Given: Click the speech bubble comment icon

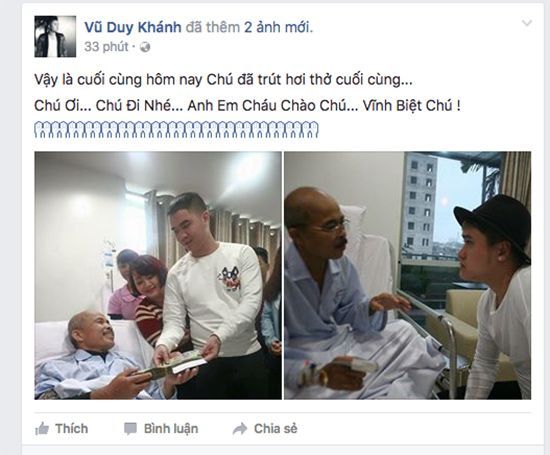Looking at the screenshot, I should [x=130, y=429].
